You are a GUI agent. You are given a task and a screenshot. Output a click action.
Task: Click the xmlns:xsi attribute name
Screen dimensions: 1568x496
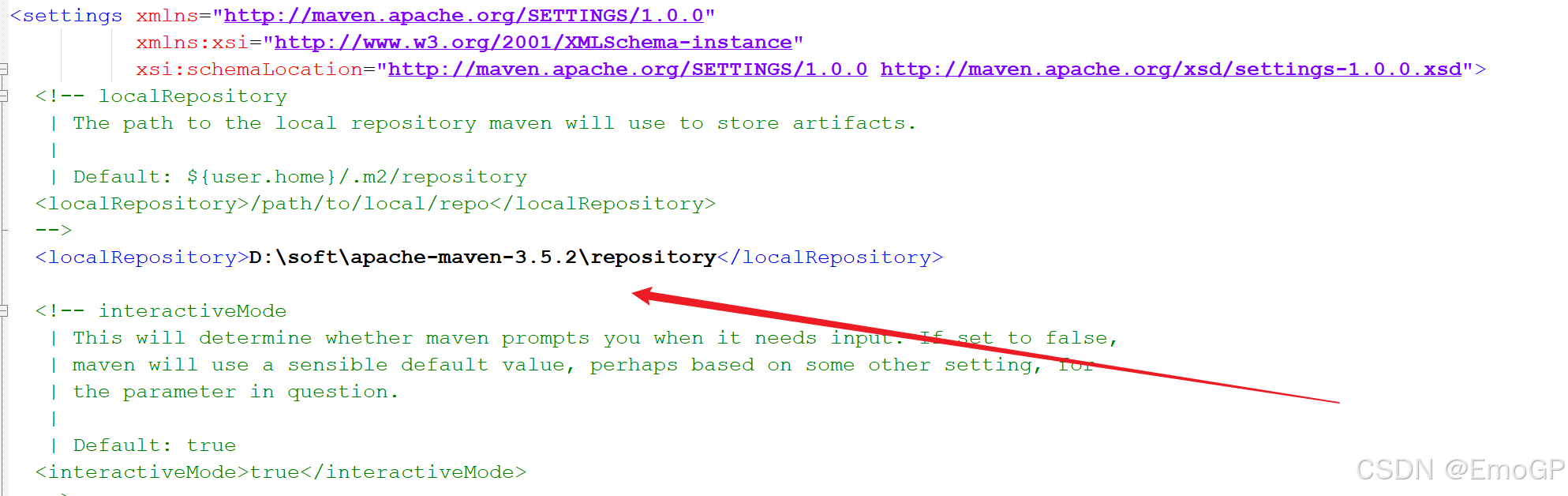pos(193,43)
